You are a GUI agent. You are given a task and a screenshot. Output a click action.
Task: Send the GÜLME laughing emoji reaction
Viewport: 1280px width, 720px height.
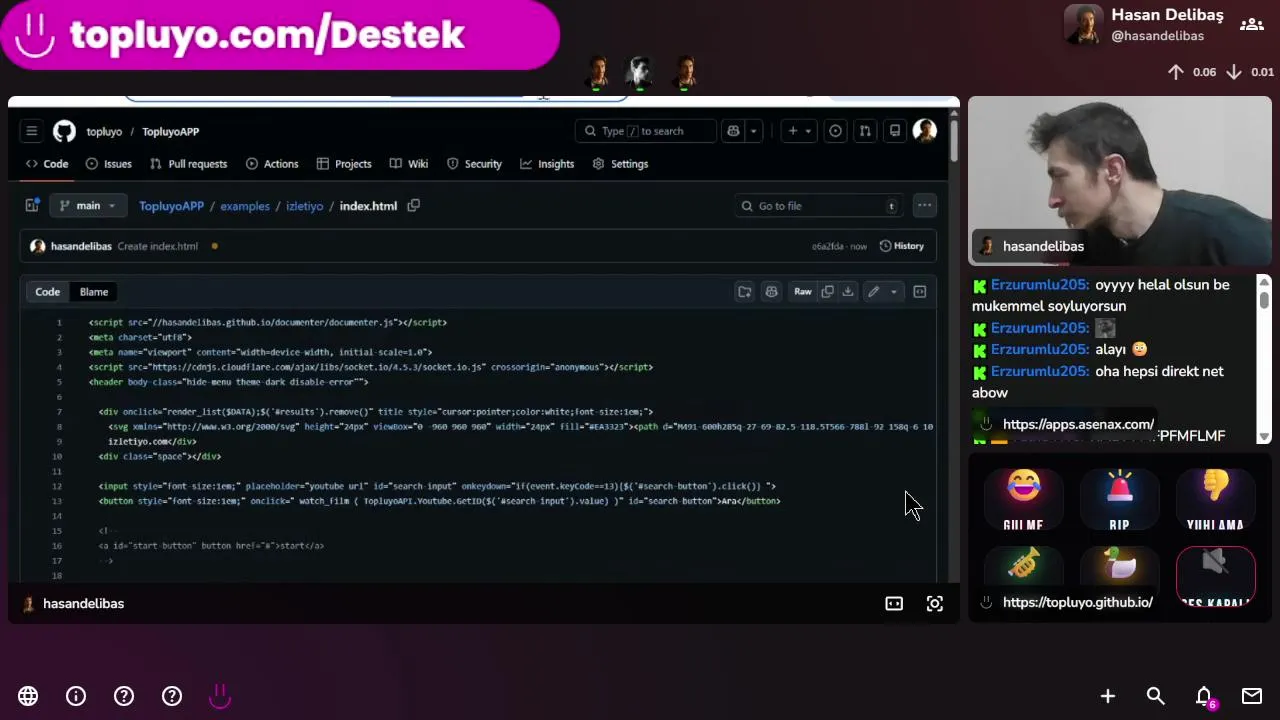[x=1023, y=499]
